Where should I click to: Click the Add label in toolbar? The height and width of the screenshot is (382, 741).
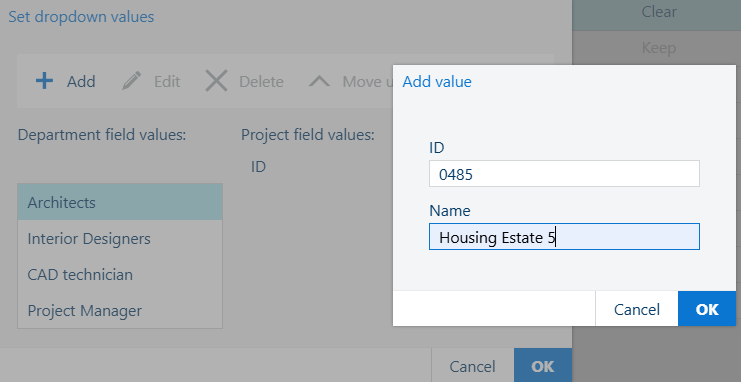[81, 81]
